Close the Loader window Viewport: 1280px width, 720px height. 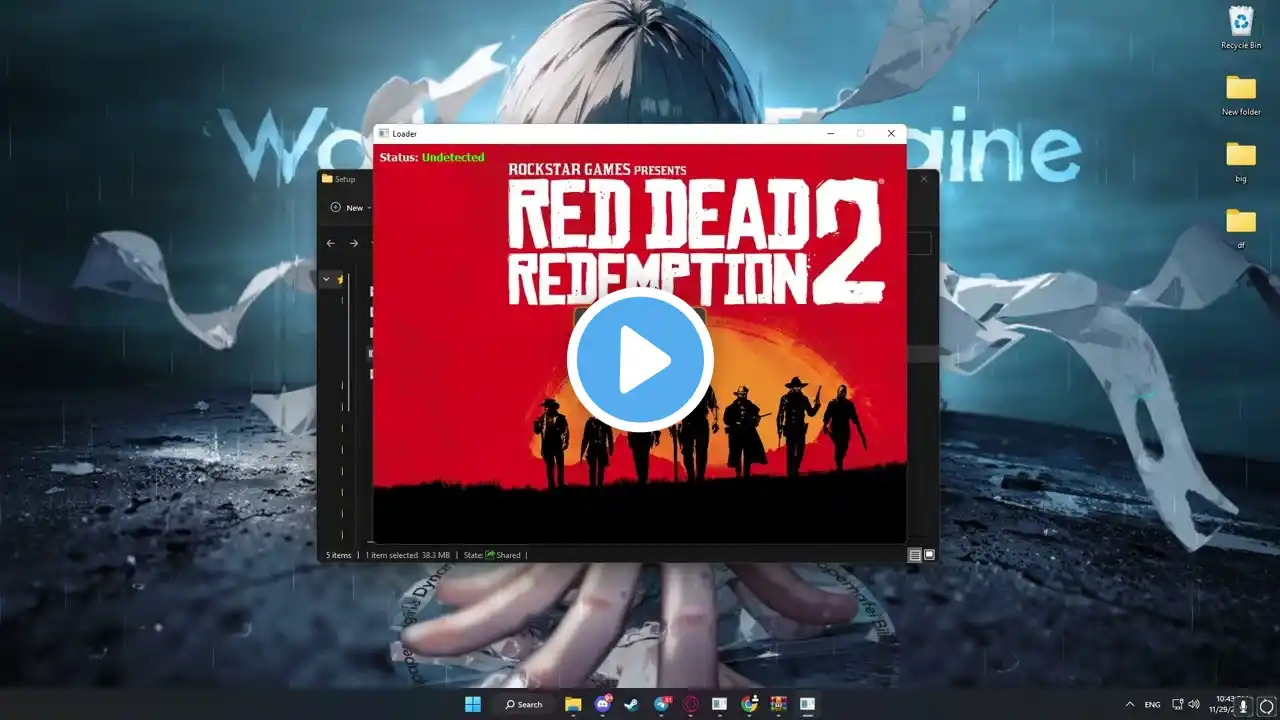(891, 133)
